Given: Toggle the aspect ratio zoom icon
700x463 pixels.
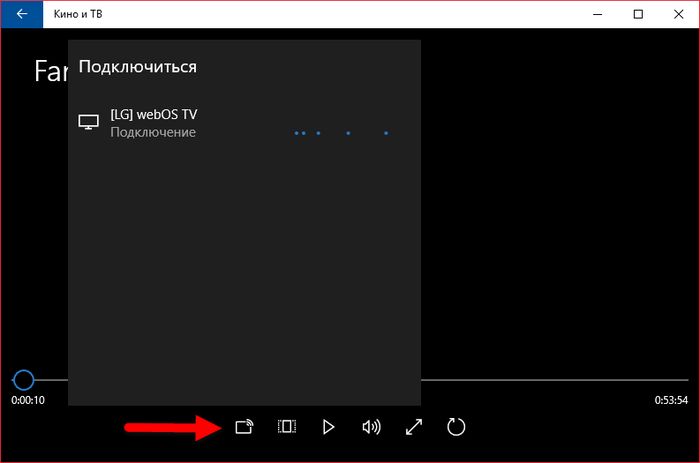Looking at the screenshot, I should [x=287, y=427].
